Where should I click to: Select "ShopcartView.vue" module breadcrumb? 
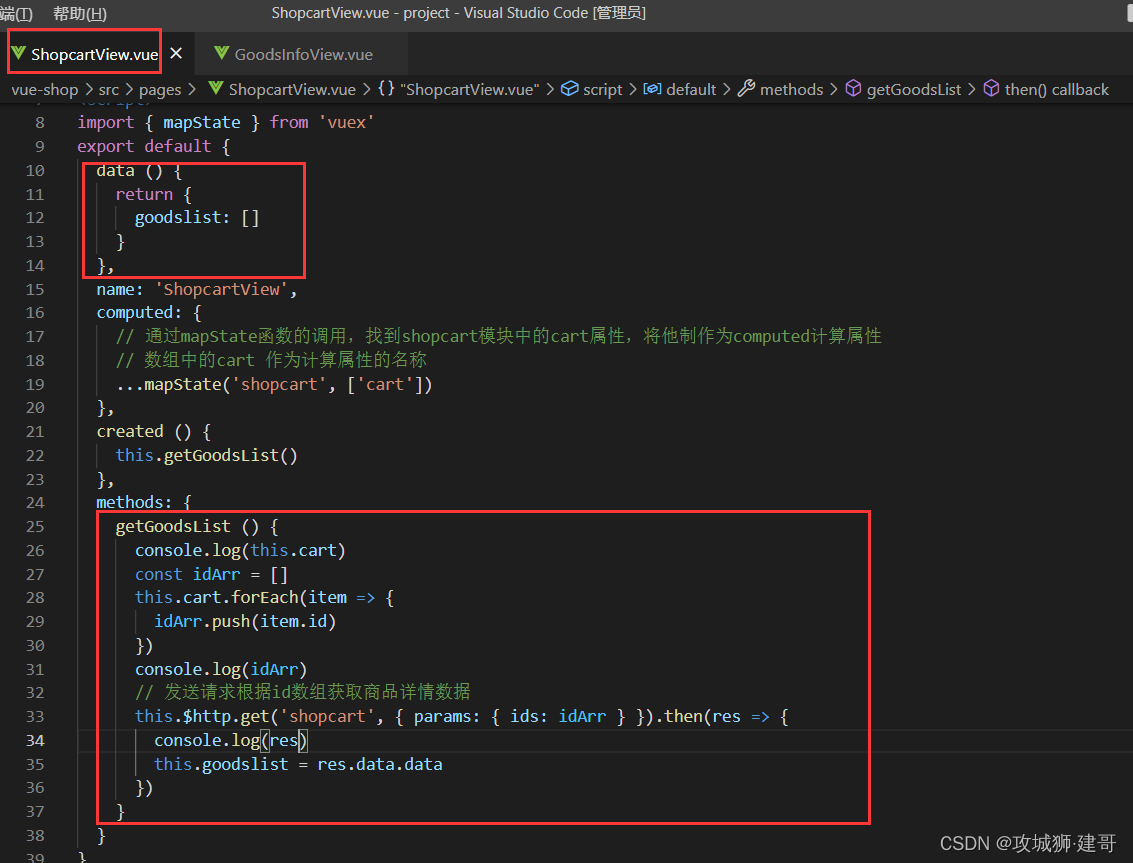tap(470, 90)
